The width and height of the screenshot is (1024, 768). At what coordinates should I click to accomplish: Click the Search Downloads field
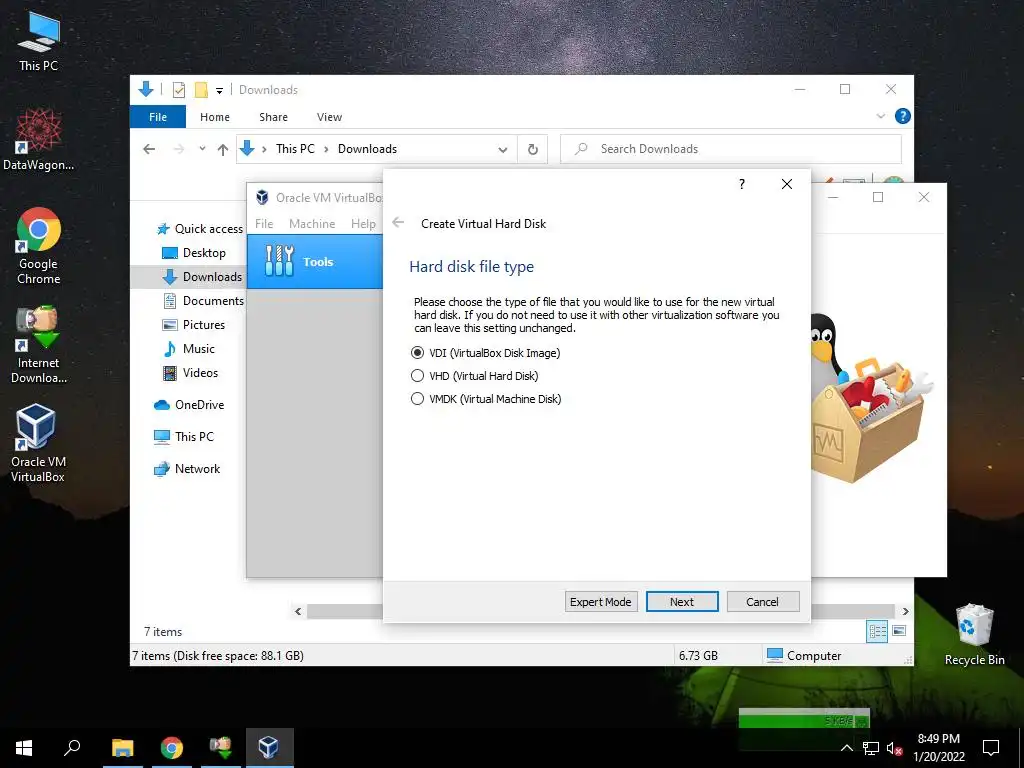(x=731, y=149)
